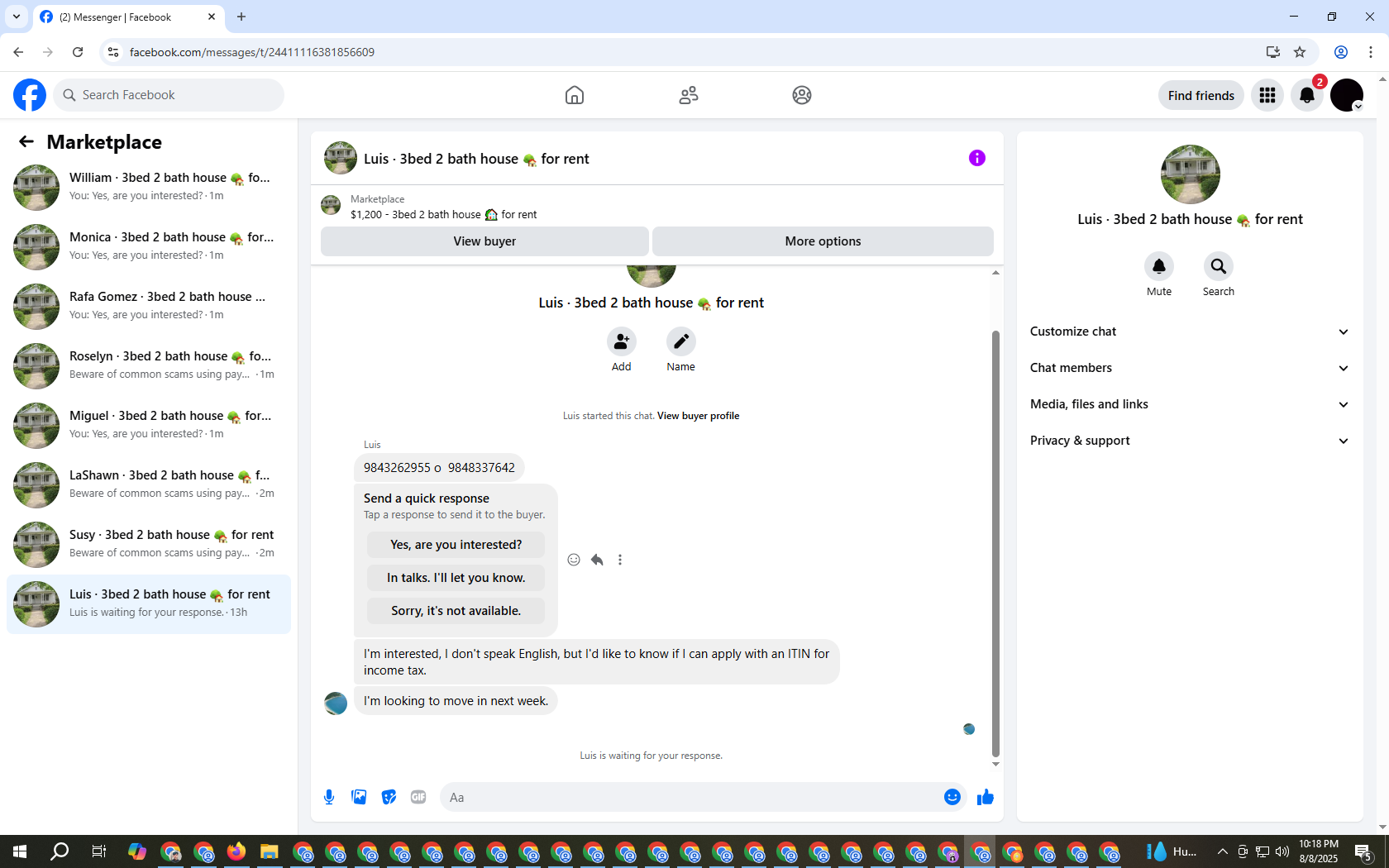1389x868 pixels.
Task: Click the reply arrow beside quick response
Action: click(597, 560)
